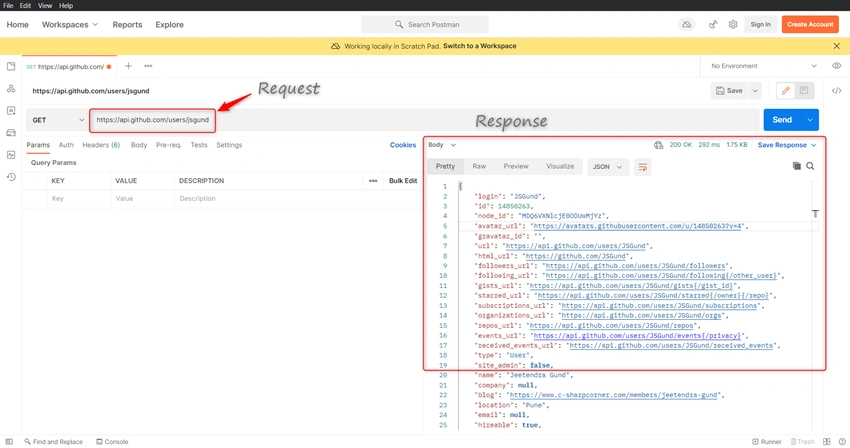Switch to the Tests tab
The height and width of the screenshot is (448, 850).
point(199,145)
